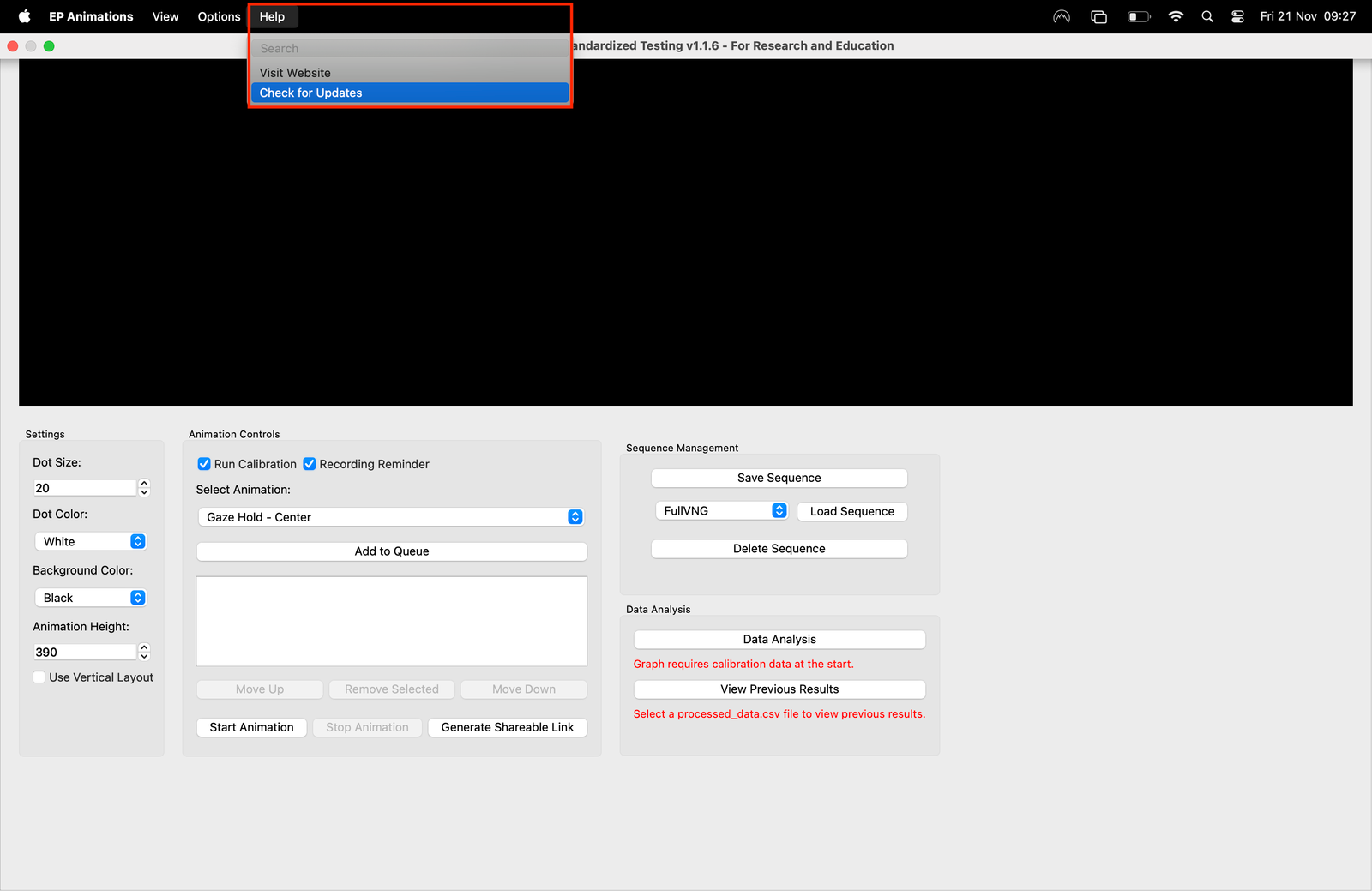Click the Add to Queue button
The image size is (1372, 891).
click(x=391, y=551)
